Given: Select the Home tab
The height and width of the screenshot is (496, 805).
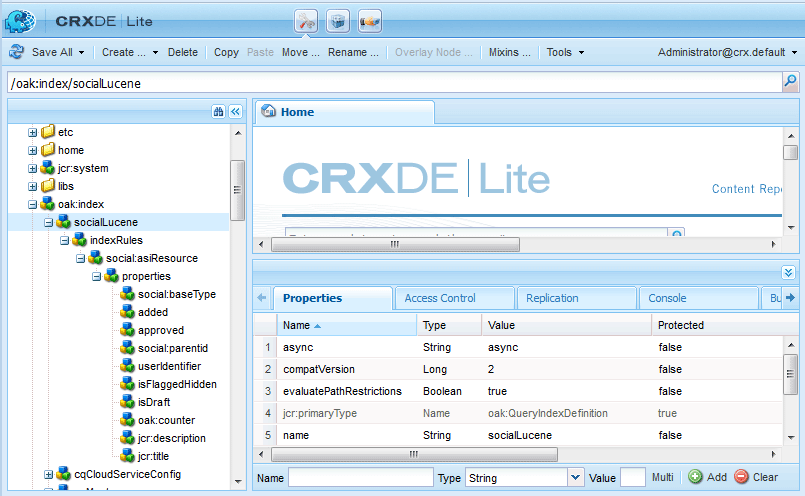Looking at the screenshot, I should tap(344, 112).
